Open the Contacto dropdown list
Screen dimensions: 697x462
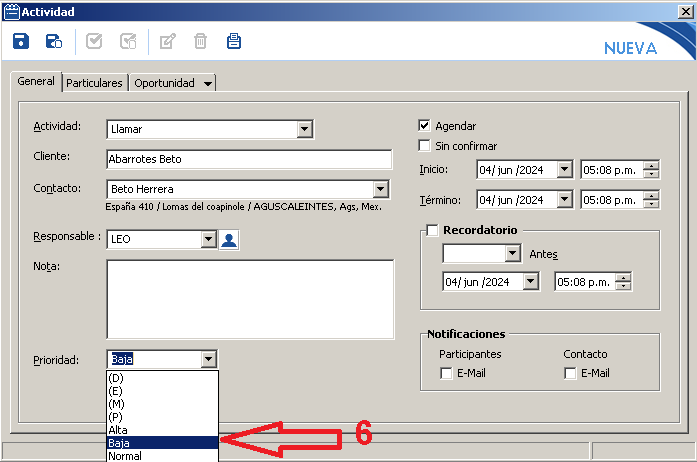tap(380, 188)
